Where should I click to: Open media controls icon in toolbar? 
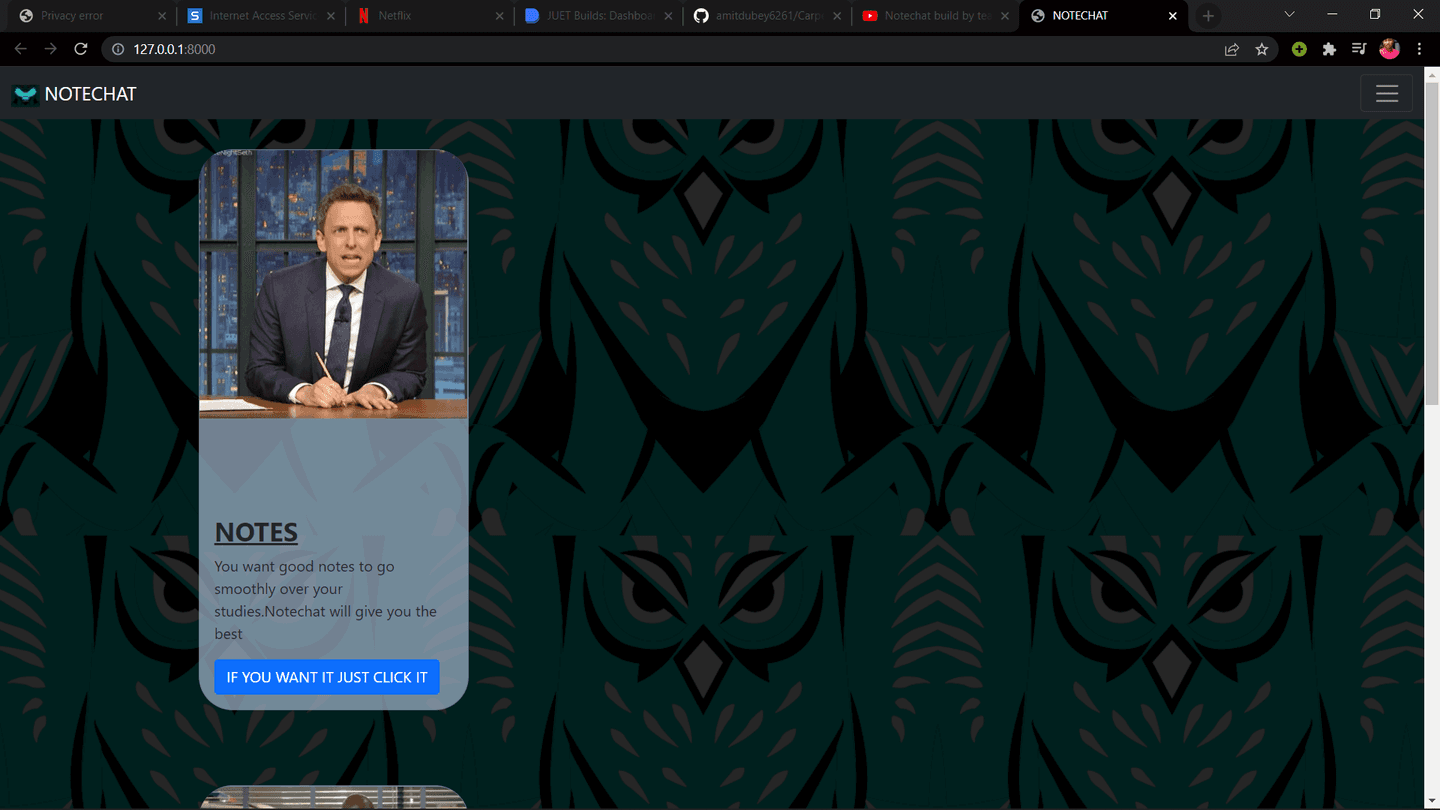pos(1359,49)
